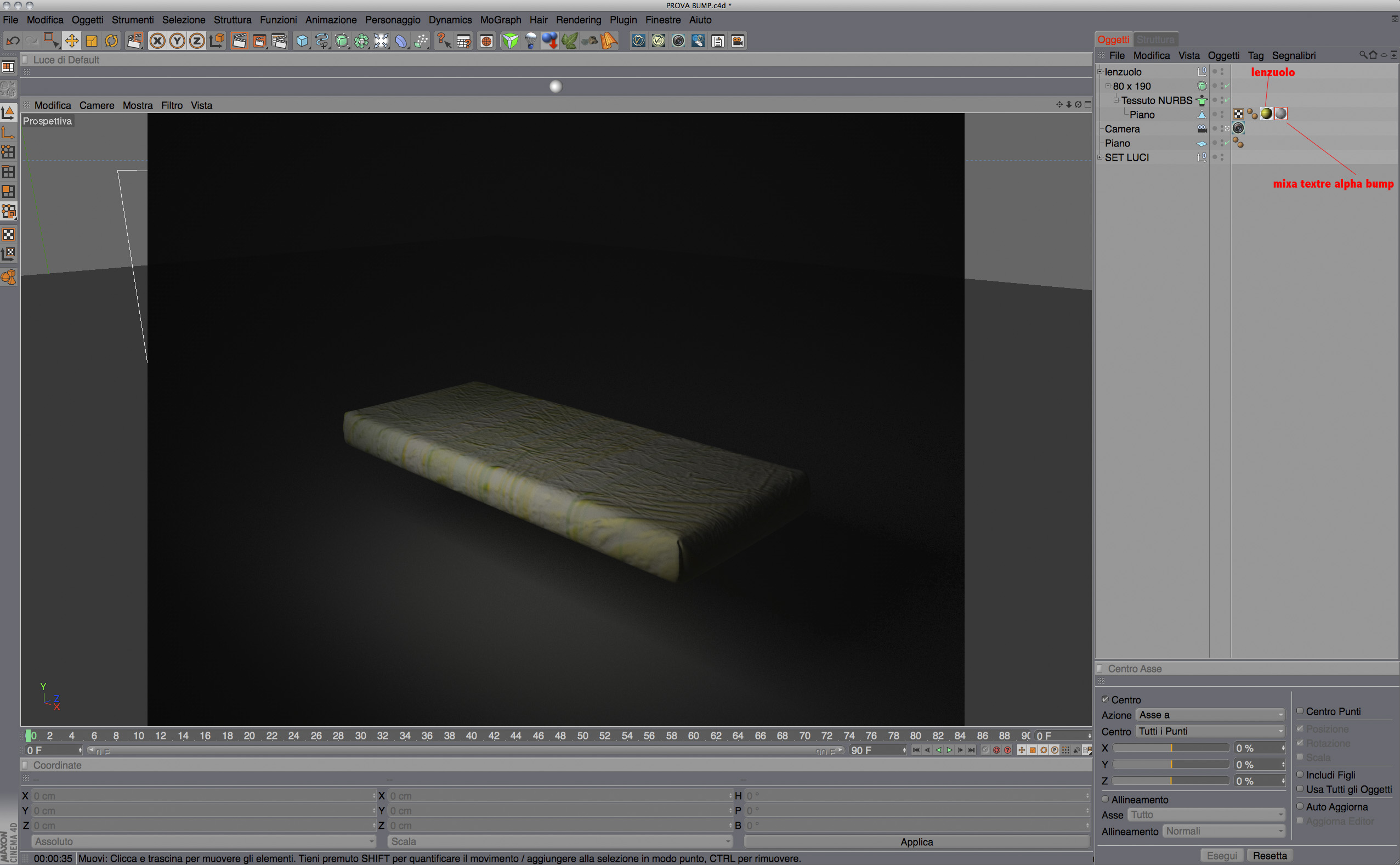Select the Rotate tool
The width and height of the screenshot is (1400, 865).
[111, 41]
